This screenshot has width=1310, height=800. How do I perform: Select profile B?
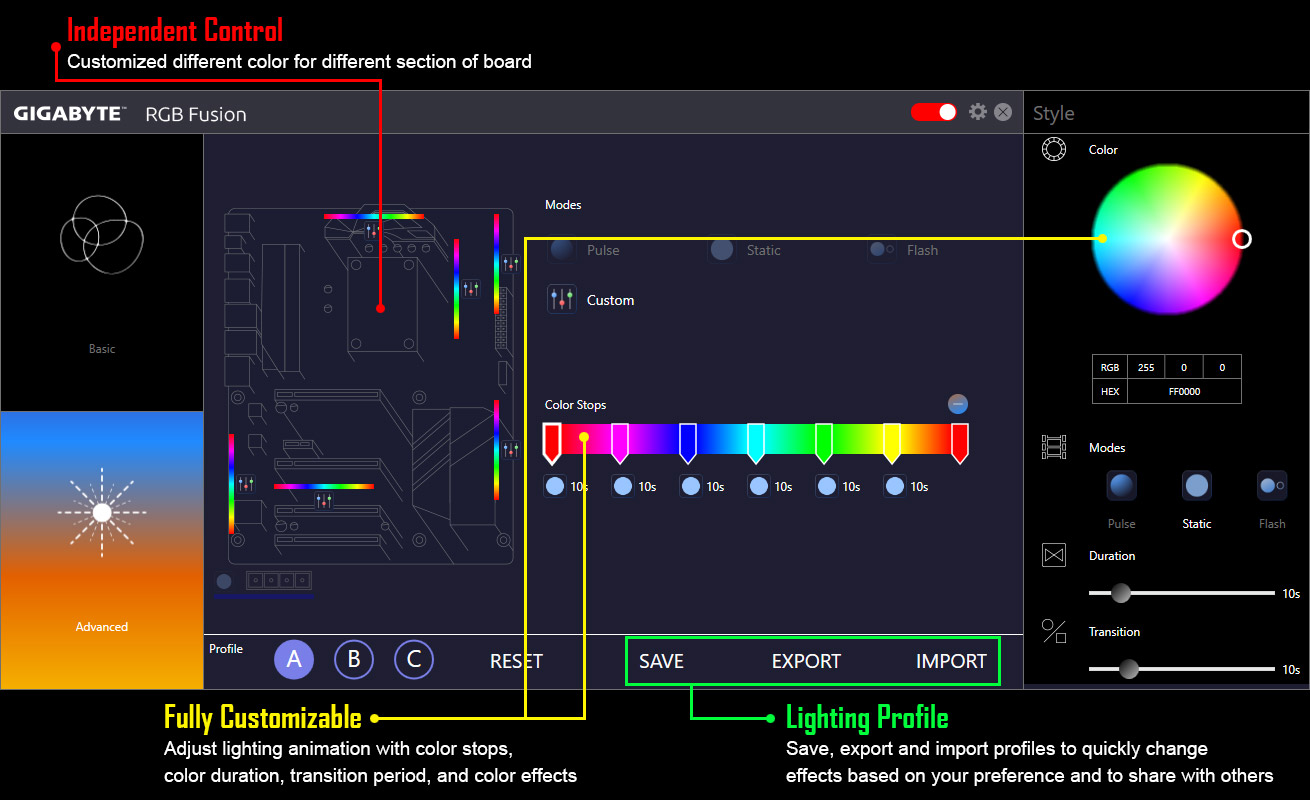(x=354, y=660)
